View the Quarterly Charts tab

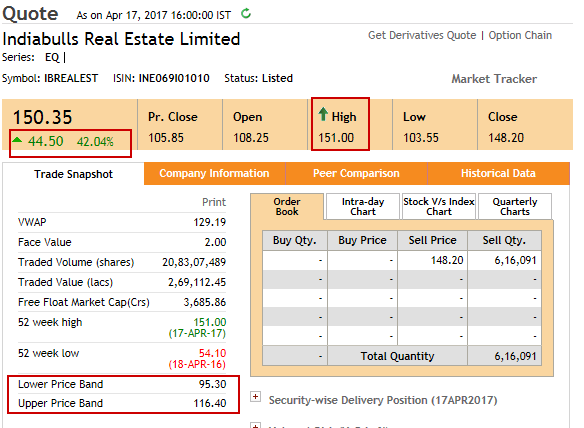coord(515,206)
